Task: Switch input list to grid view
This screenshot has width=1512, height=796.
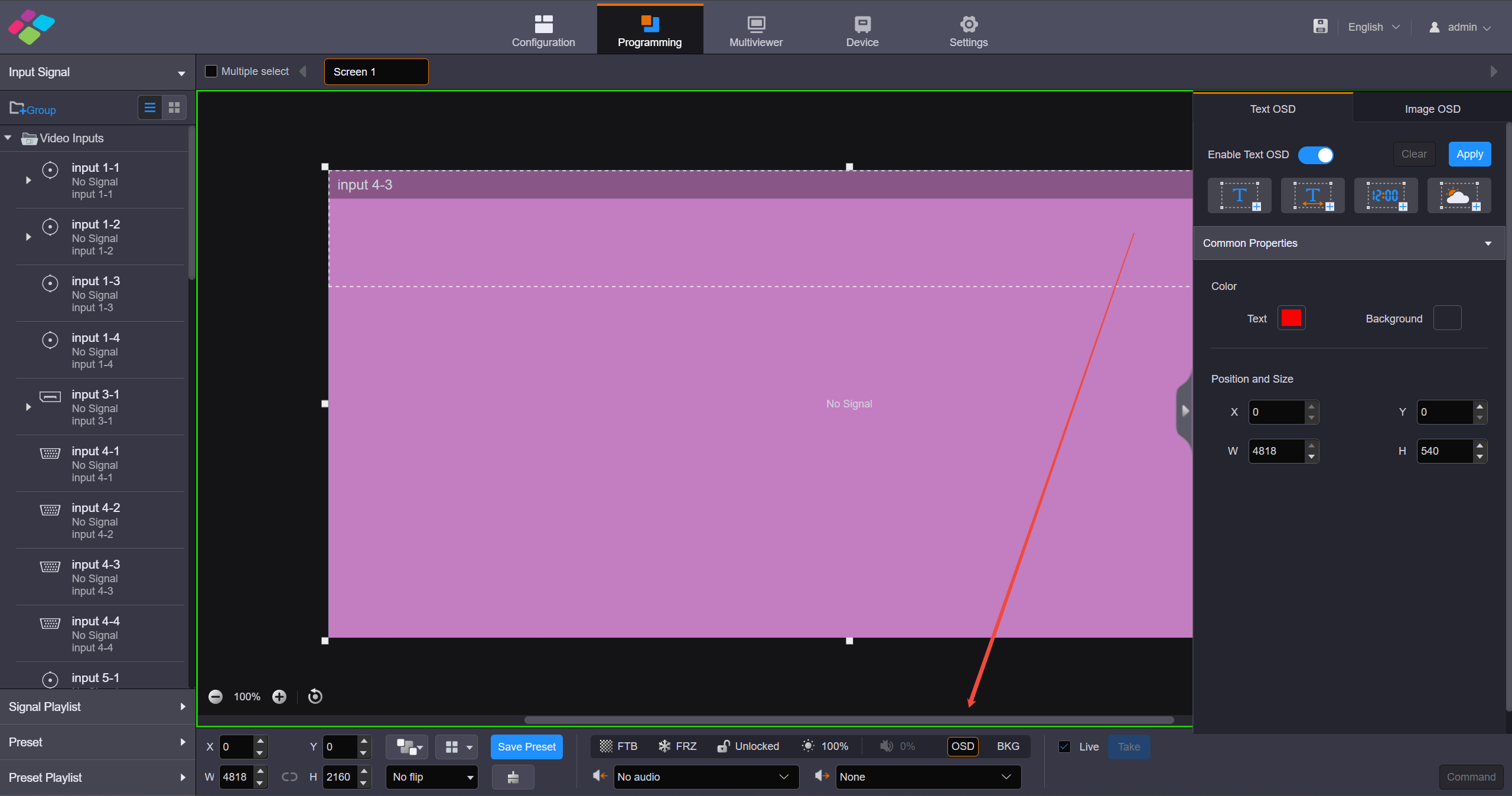Action: [174, 107]
